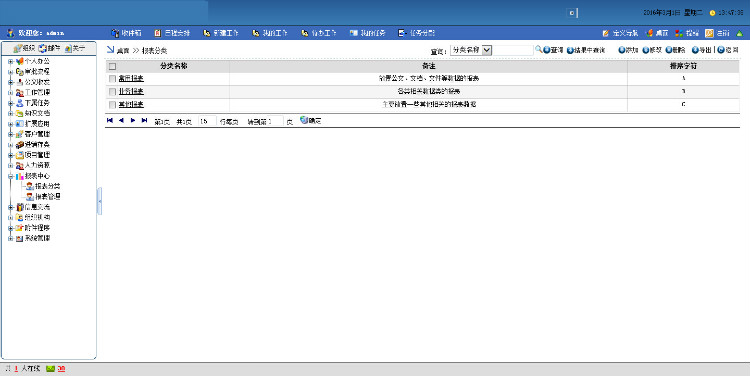Toggle the select-all checkbox in table header
This screenshot has width=750, height=376.
pos(112,66)
